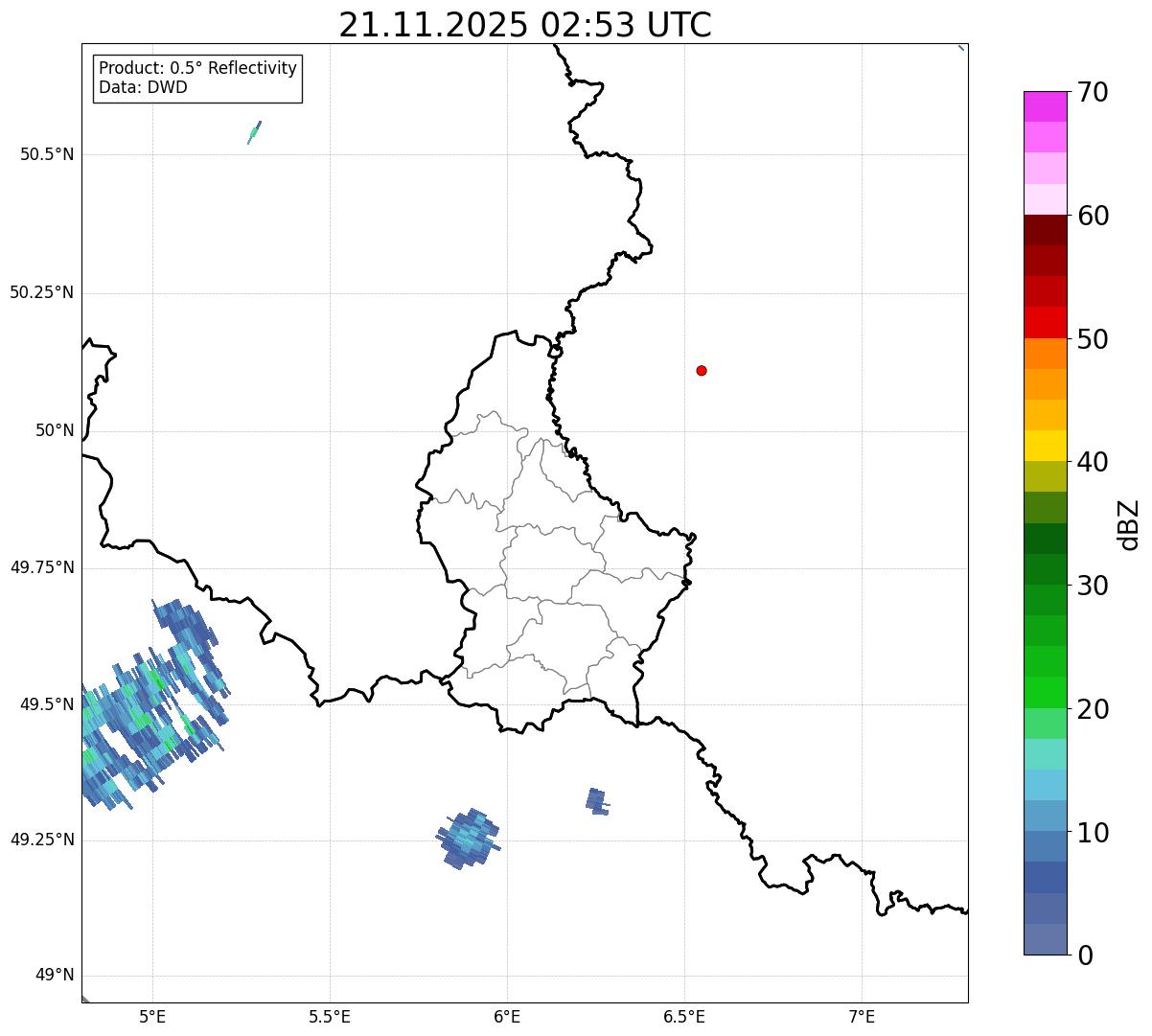Click the dBZ colorbar axis label

[x=1129, y=524]
